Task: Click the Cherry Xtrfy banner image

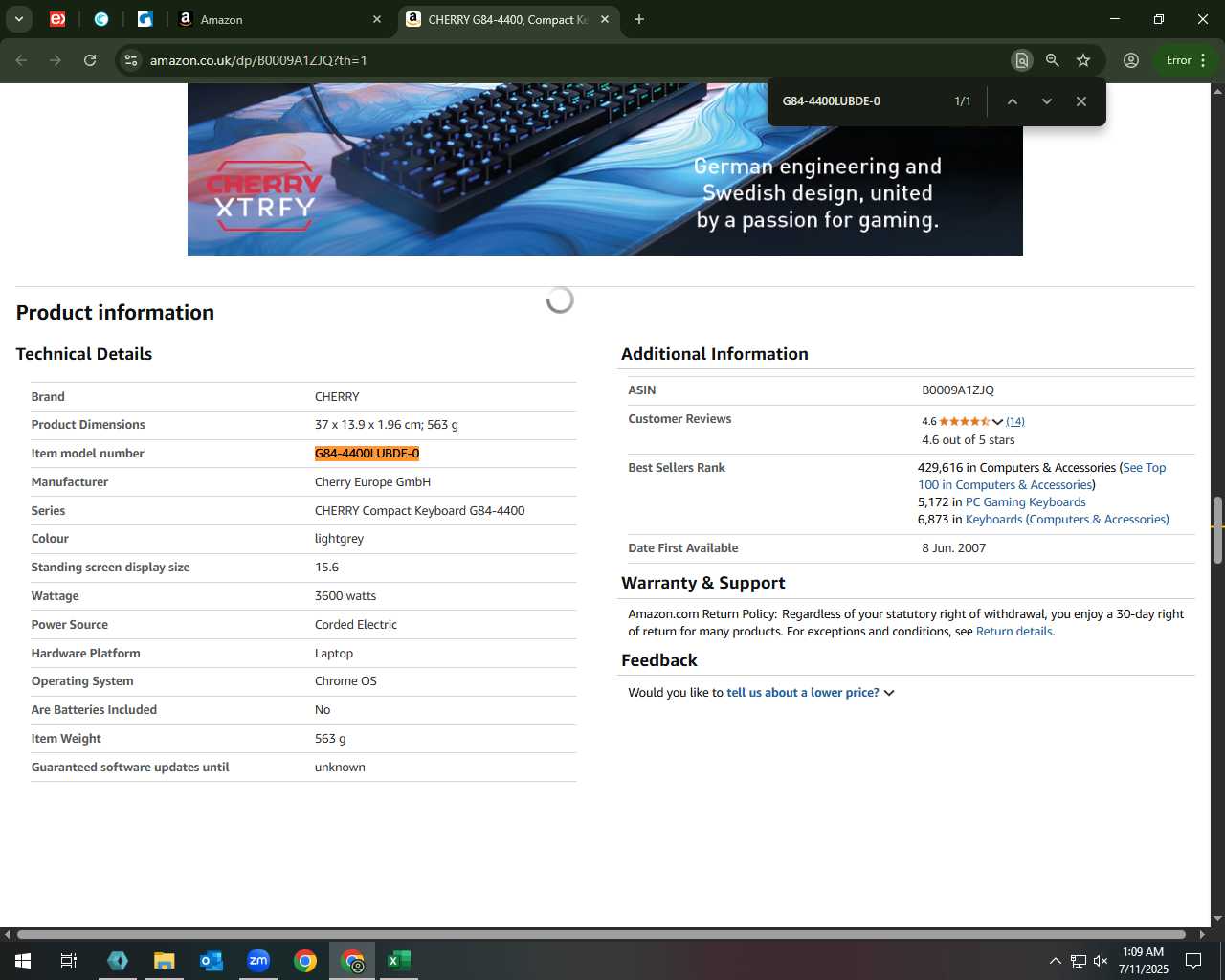Action: click(605, 169)
